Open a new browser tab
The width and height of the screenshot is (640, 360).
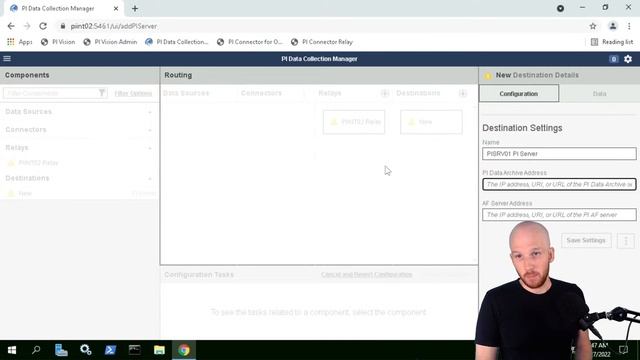pos(135,8)
